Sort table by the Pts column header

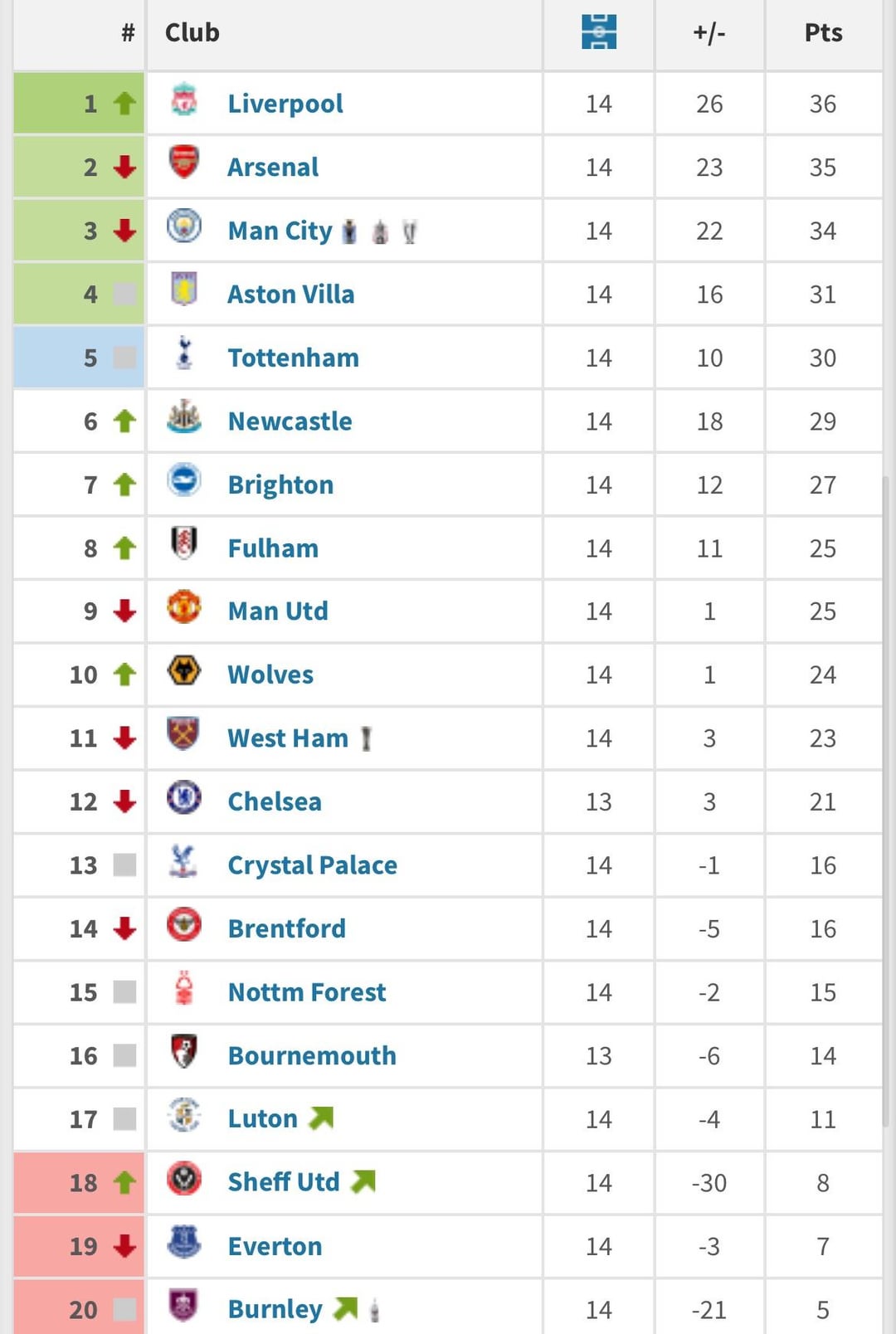[824, 32]
